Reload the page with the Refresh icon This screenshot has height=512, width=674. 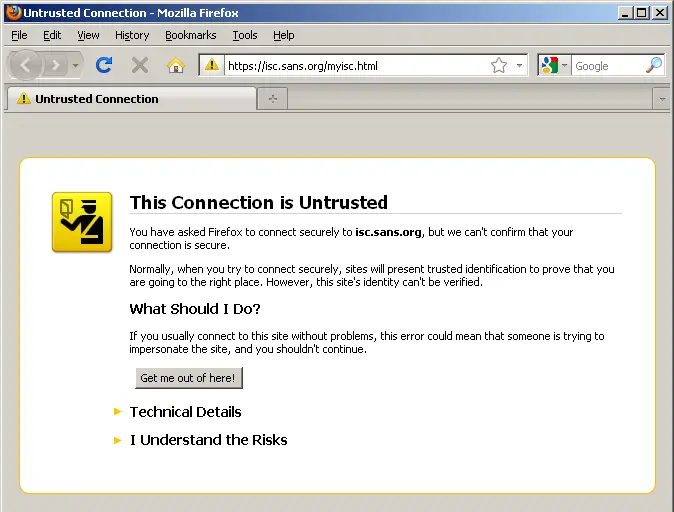coord(104,65)
